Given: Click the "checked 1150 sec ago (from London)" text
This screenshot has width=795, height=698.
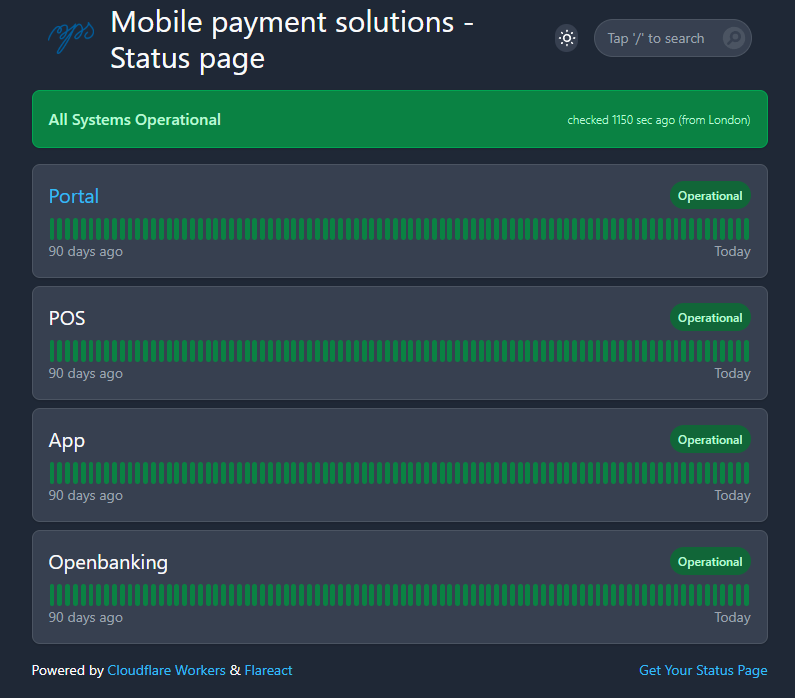Looking at the screenshot, I should pos(659,120).
